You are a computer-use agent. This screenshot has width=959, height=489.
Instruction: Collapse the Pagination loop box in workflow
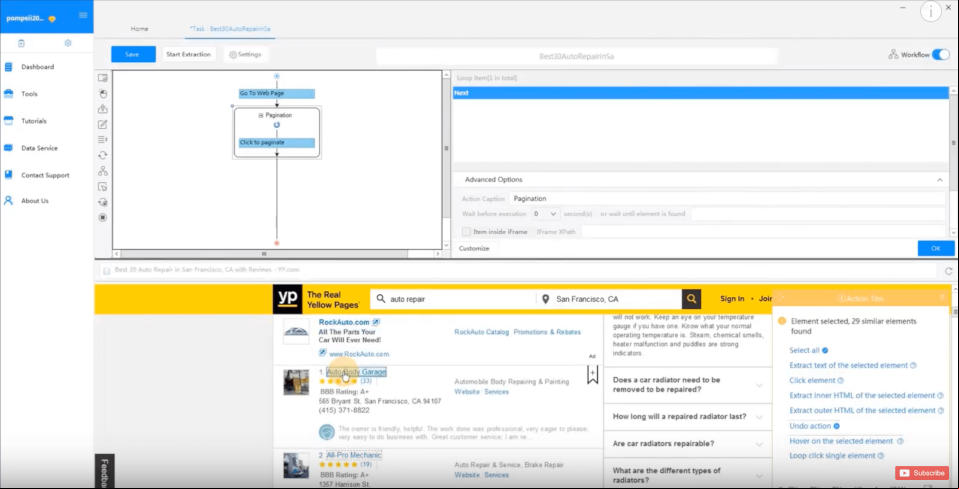click(x=261, y=115)
